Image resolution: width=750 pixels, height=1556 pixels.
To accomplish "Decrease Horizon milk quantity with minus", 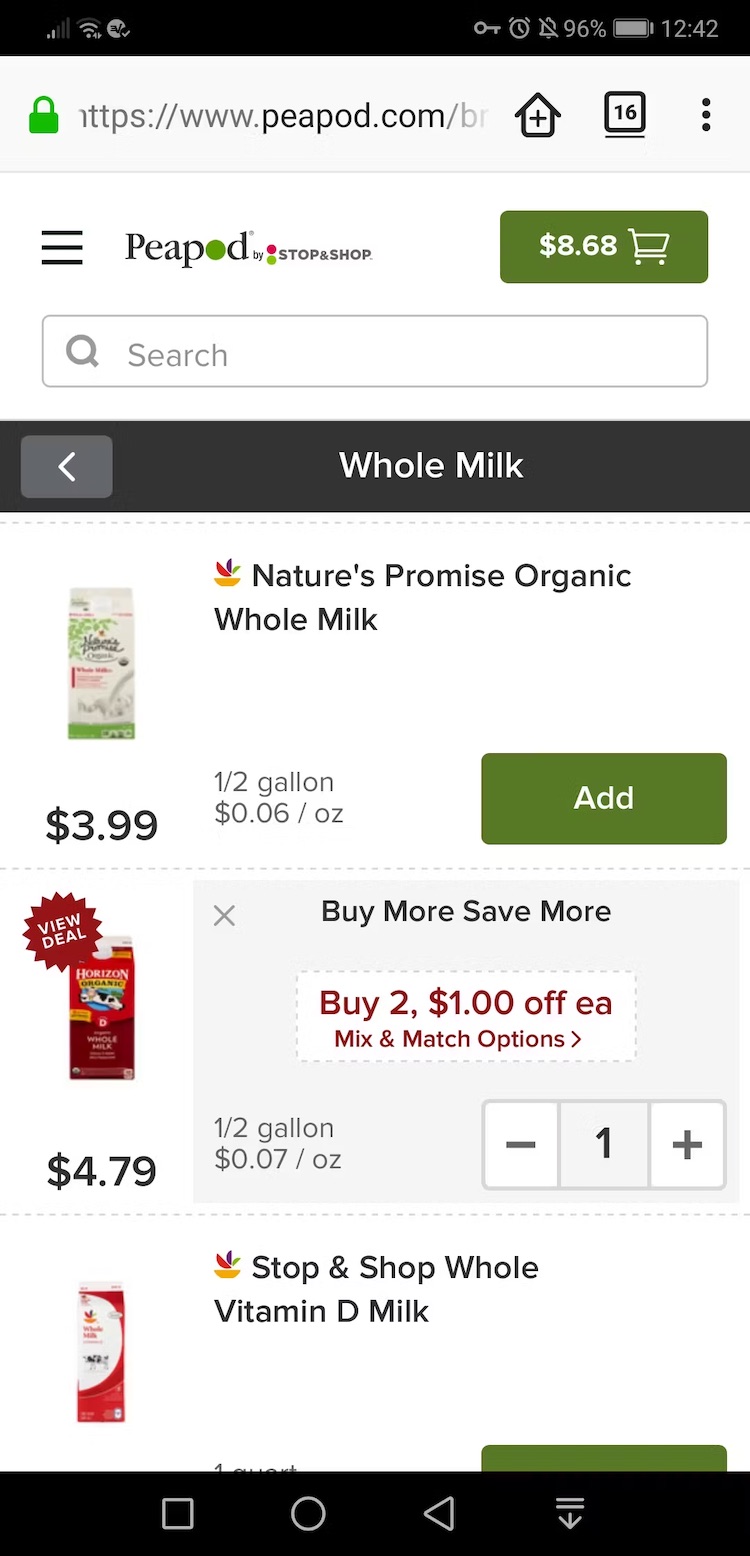I will tap(521, 1144).
